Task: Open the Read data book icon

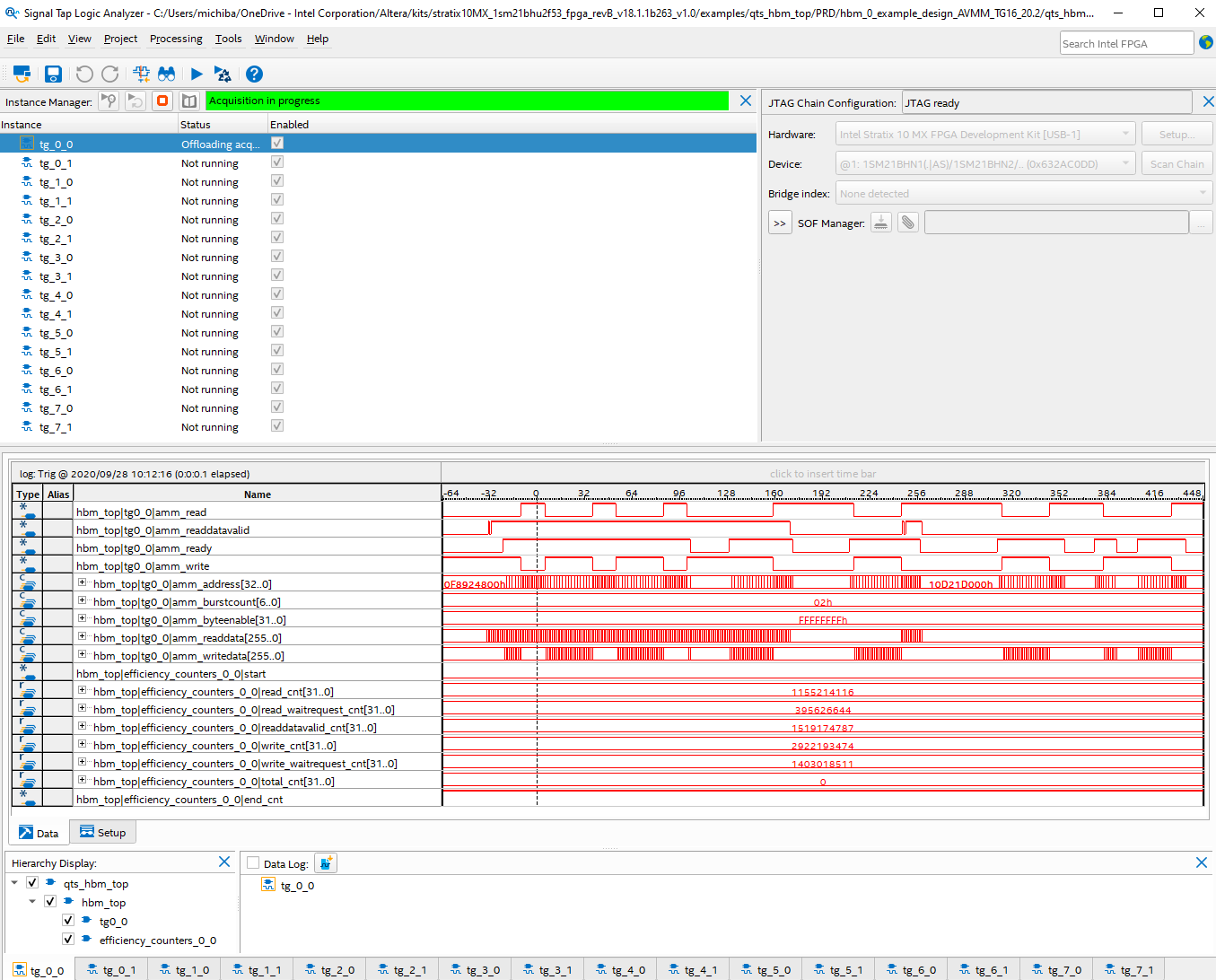Action: point(189,101)
